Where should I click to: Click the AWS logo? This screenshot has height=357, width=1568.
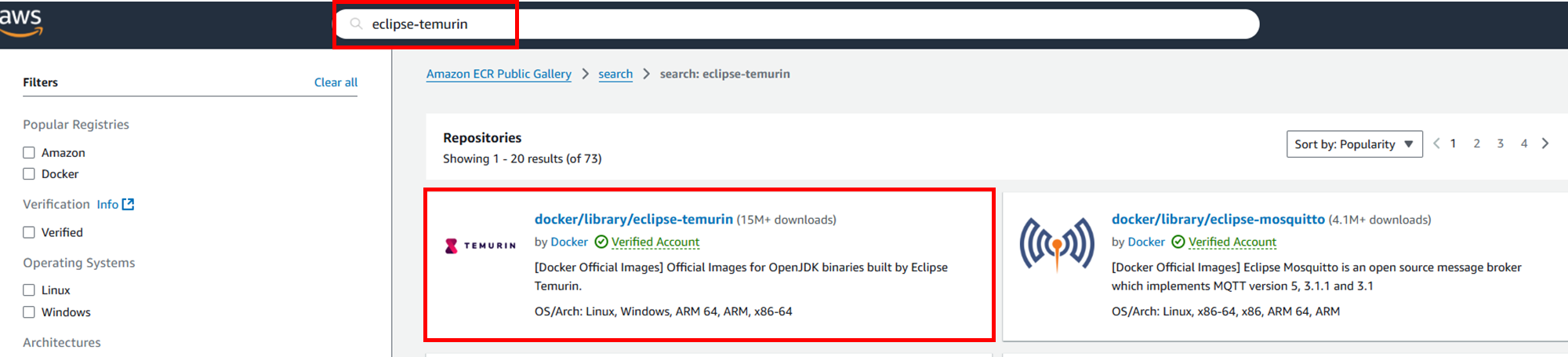[21, 22]
